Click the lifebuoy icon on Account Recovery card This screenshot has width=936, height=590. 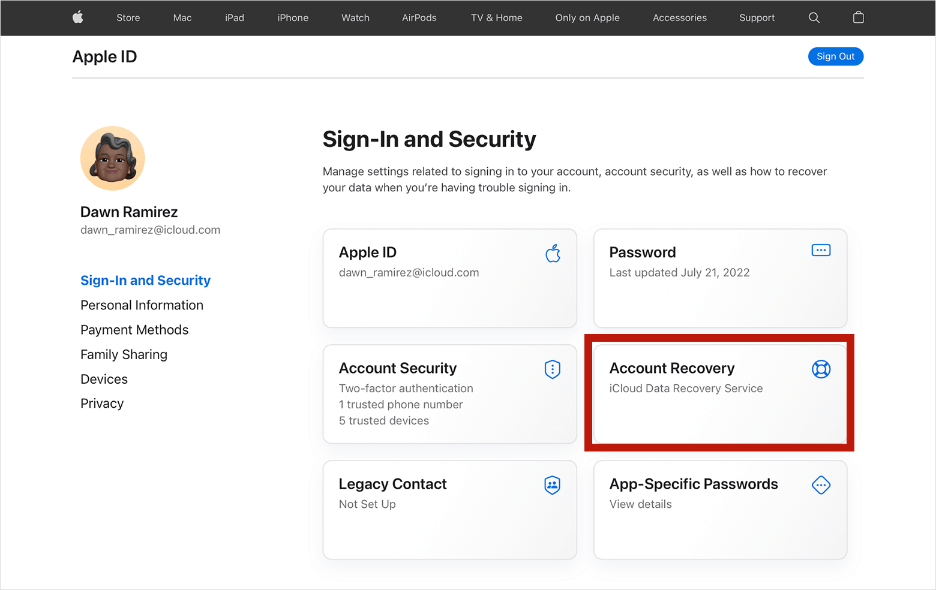click(821, 369)
